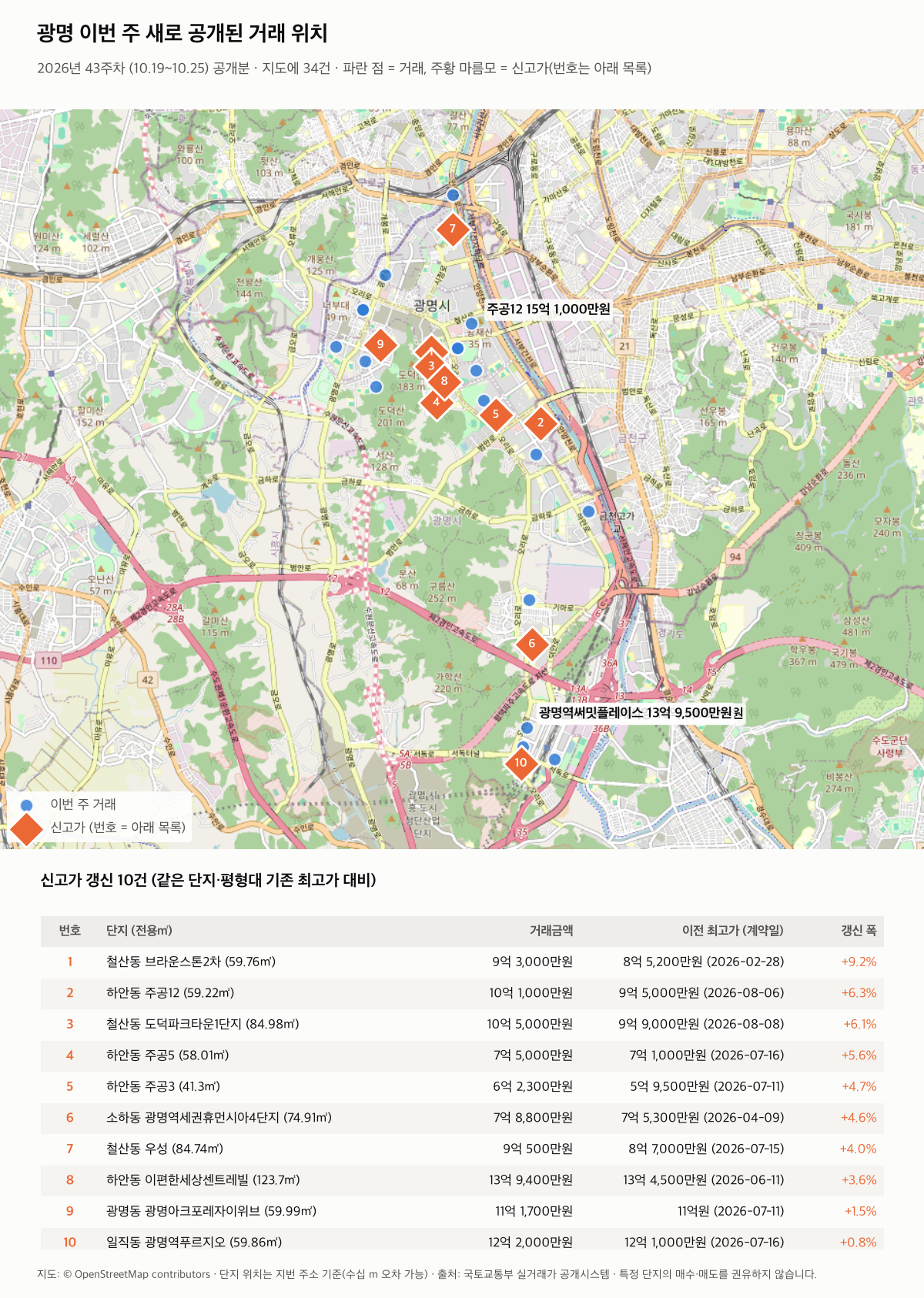Image resolution: width=924 pixels, height=1298 pixels.
Task: Click '하안동 주공12 (59.22㎡)' in the table
Action: (x=170, y=993)
